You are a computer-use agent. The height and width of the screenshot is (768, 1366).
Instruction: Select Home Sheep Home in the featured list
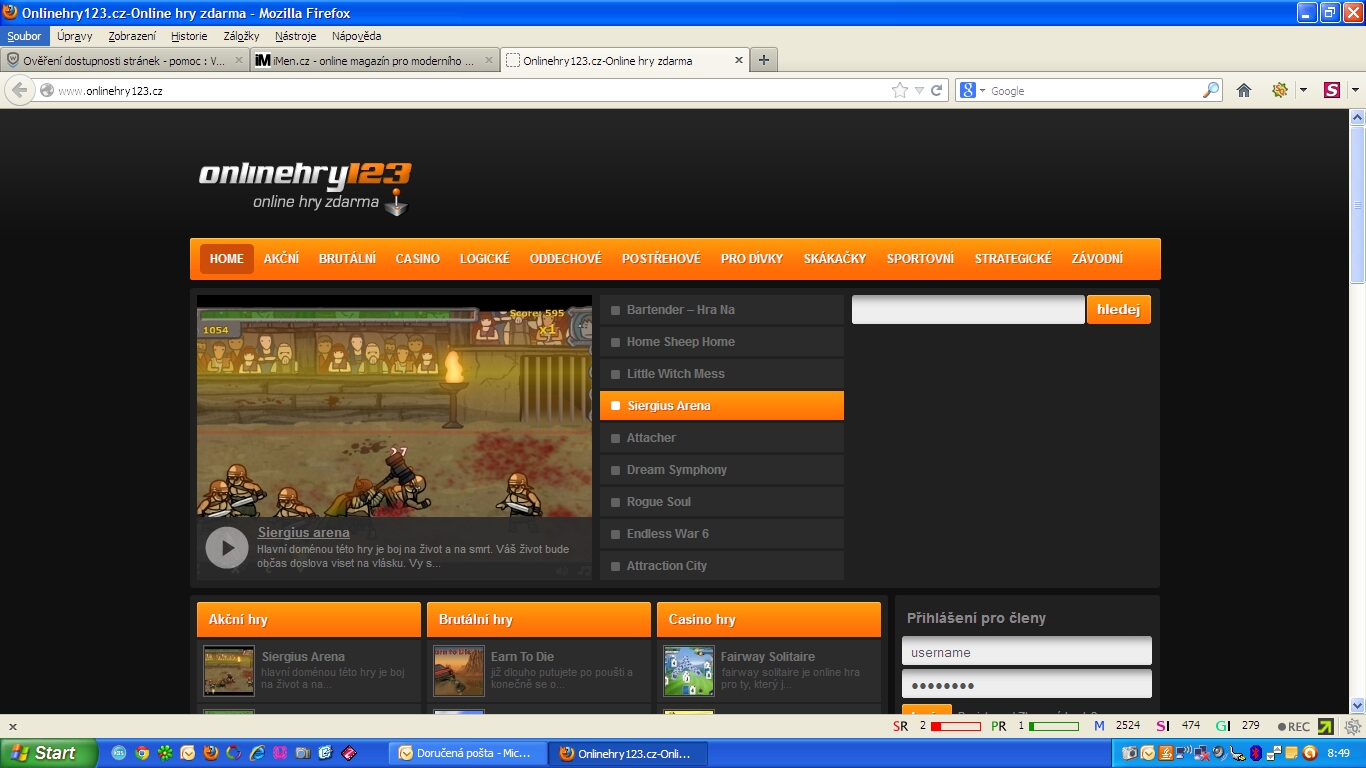point(722,341)
